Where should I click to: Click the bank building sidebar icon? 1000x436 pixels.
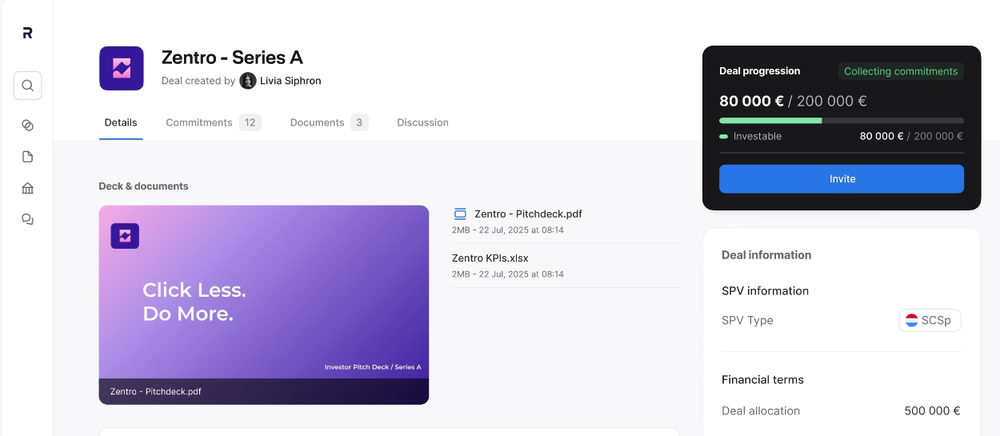click(27, 188)
